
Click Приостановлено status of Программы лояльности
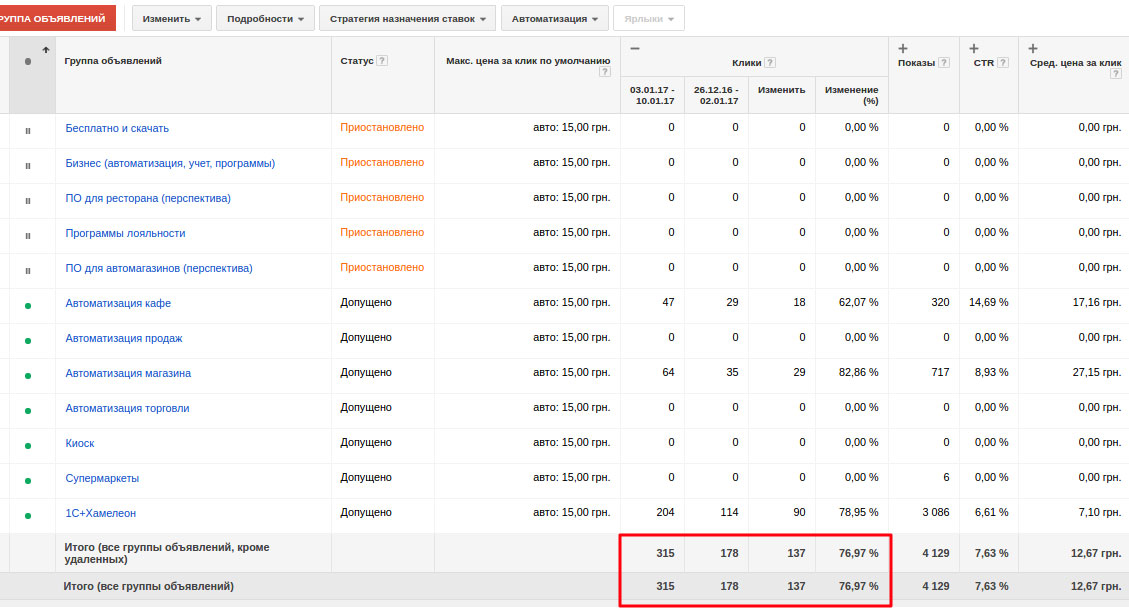[x=382, y=233]
